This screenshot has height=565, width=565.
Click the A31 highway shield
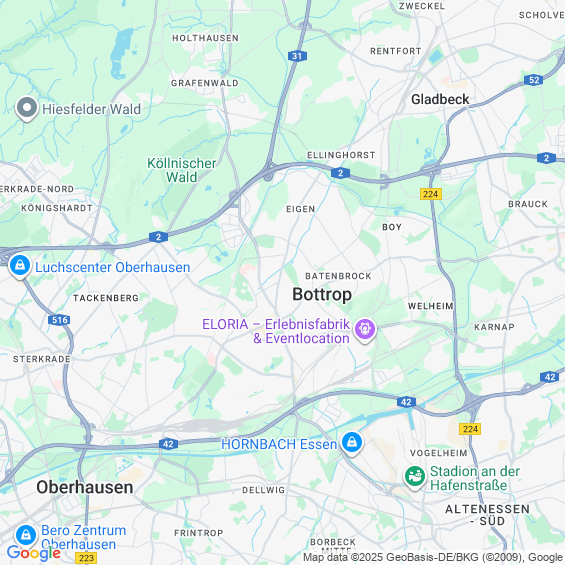(x=297, y=56)
